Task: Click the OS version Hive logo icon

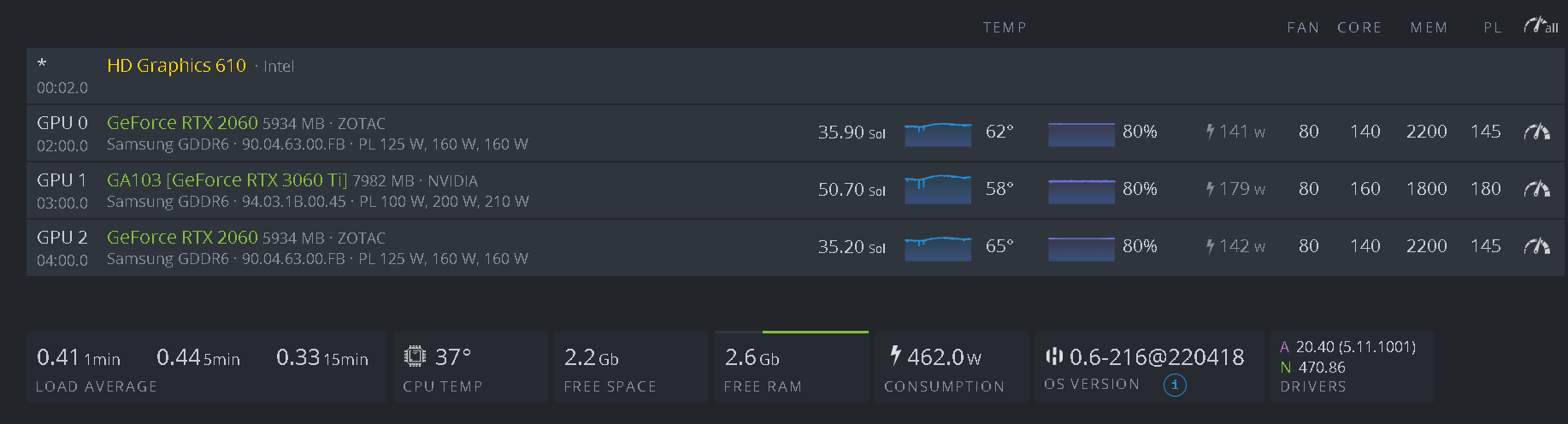Action: [x=1054, y=356]
